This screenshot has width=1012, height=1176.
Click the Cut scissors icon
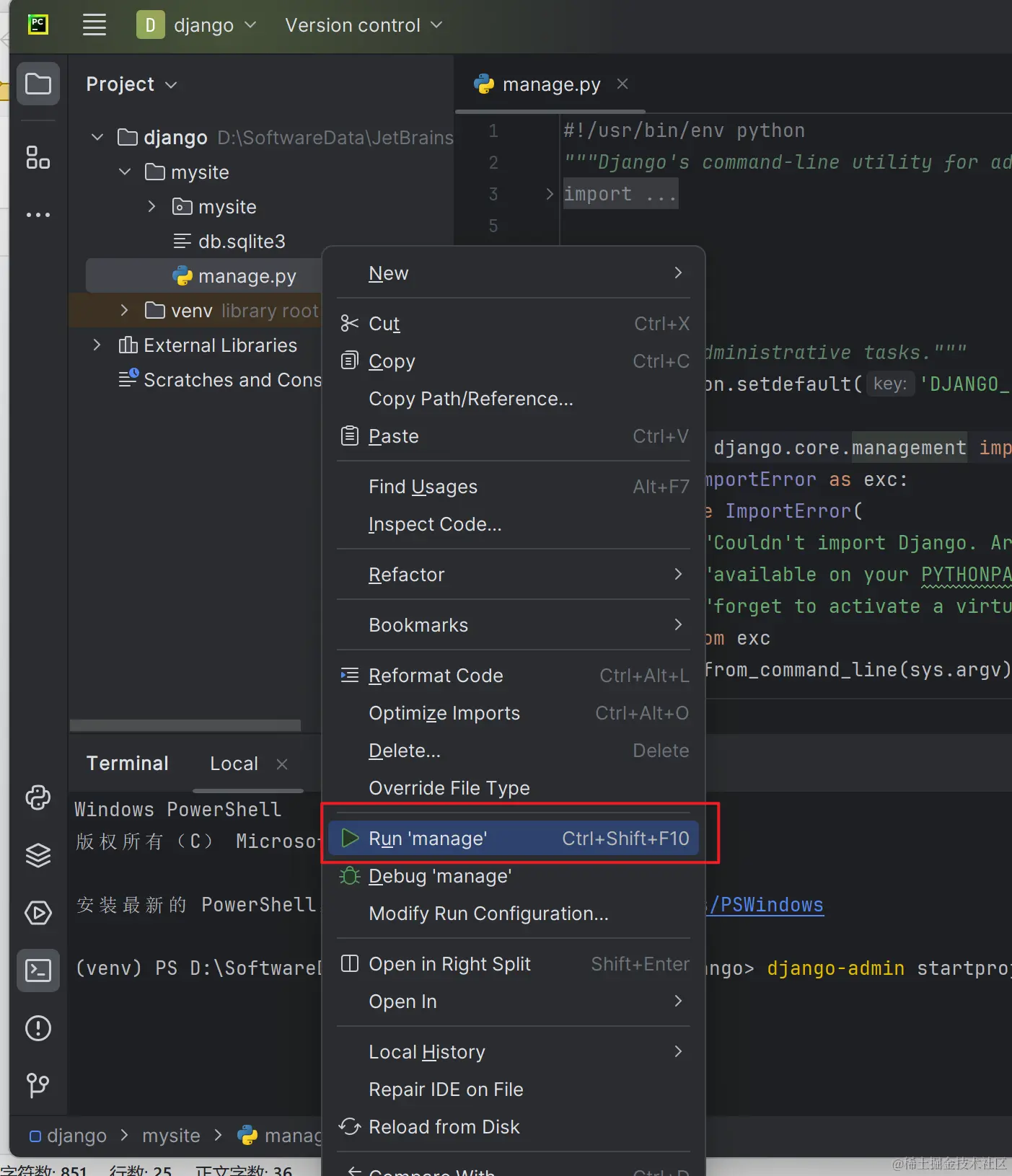(350, 324)
